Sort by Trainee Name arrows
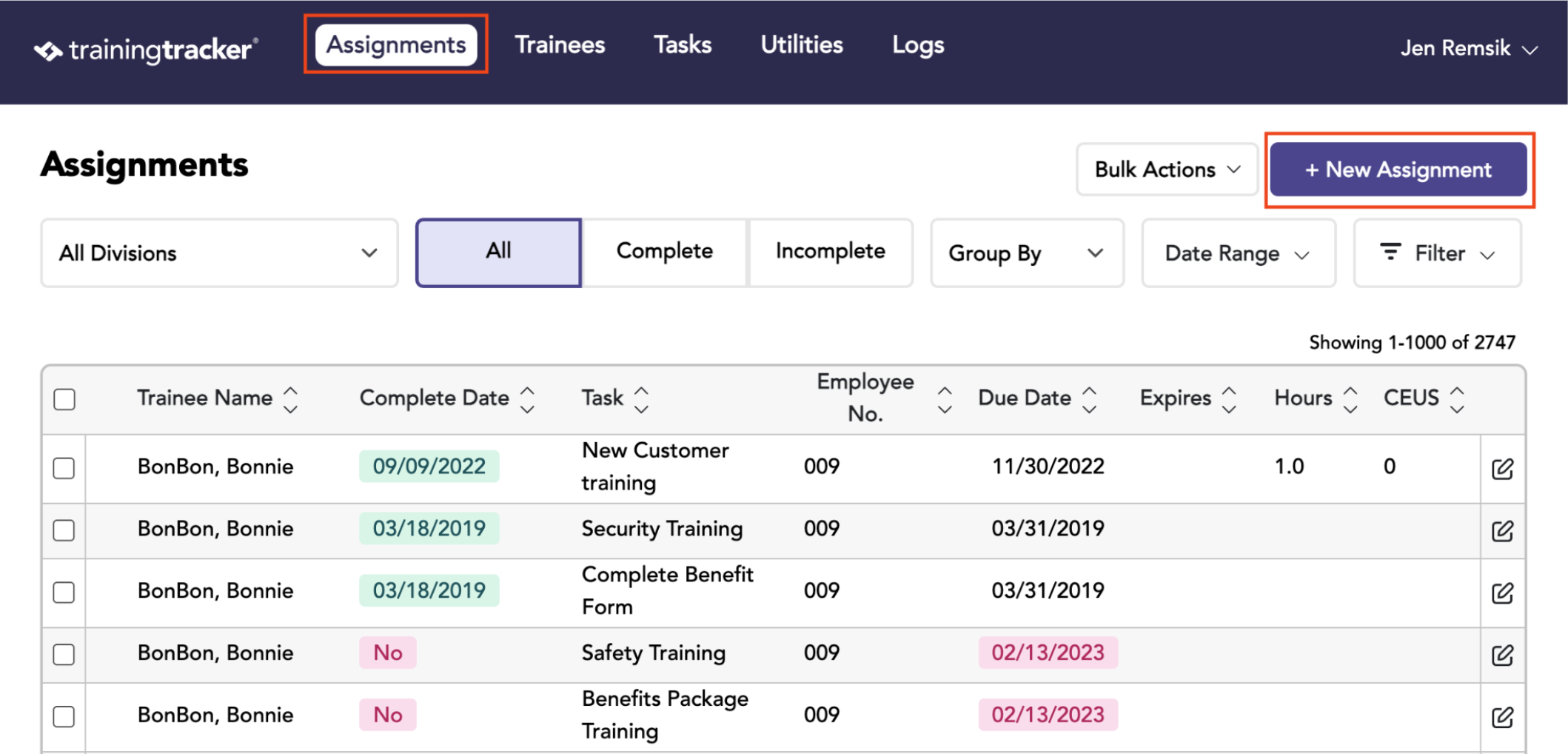 click(291, 399)
